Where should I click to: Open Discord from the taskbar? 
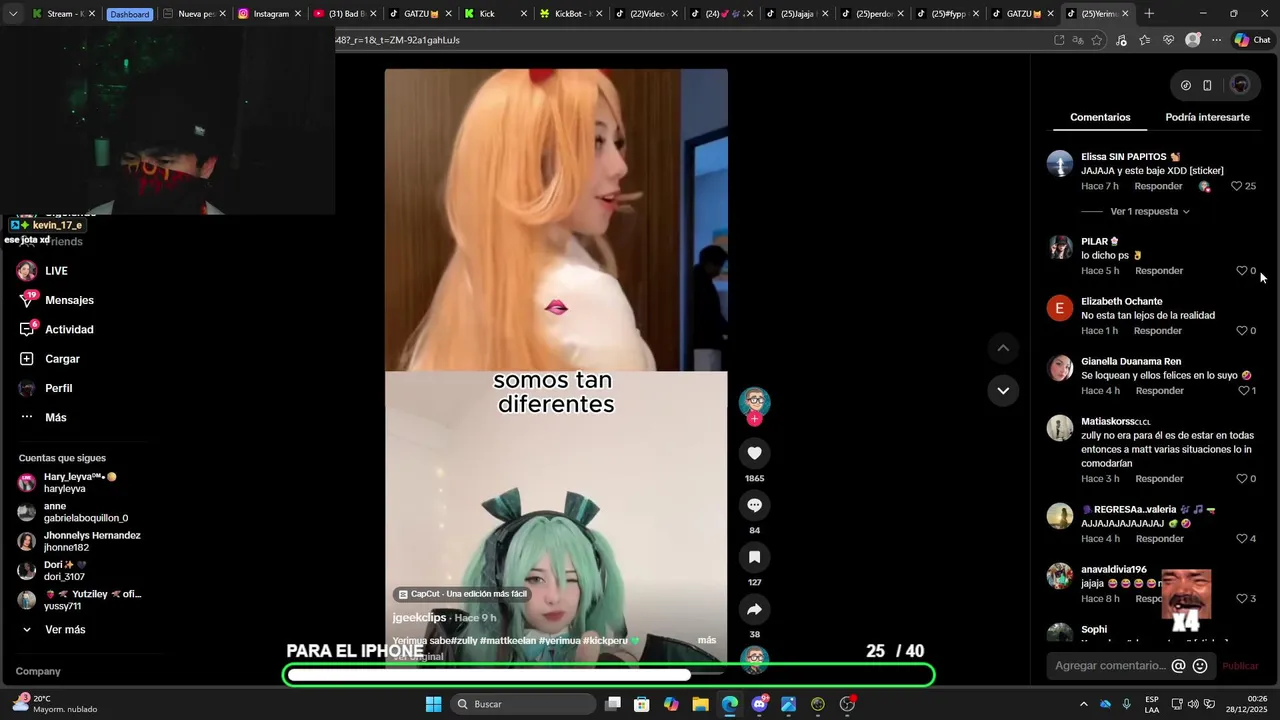(759, 704)
